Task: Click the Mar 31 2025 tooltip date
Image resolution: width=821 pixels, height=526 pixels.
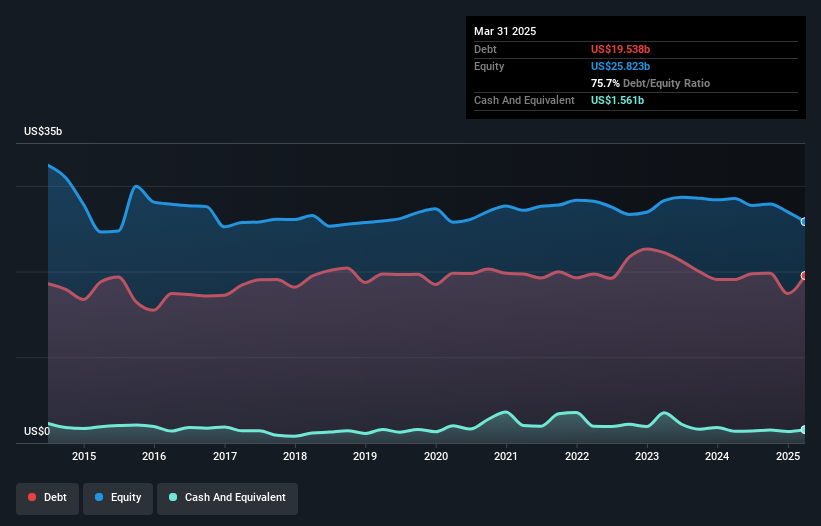Action: coord(505,31)
